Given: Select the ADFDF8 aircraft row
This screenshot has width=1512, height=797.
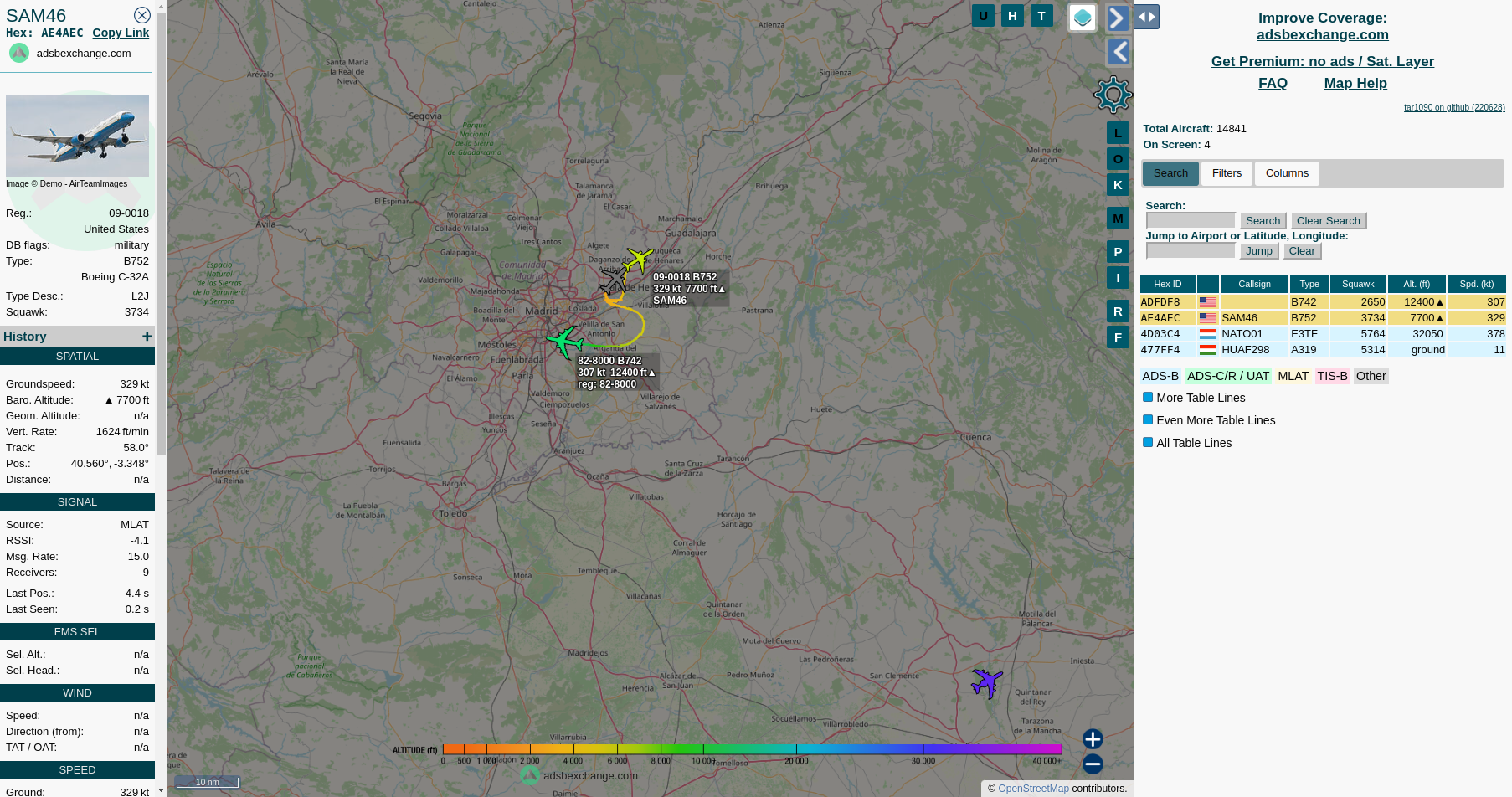Looking at the screenshot, I should (1323, 302).
